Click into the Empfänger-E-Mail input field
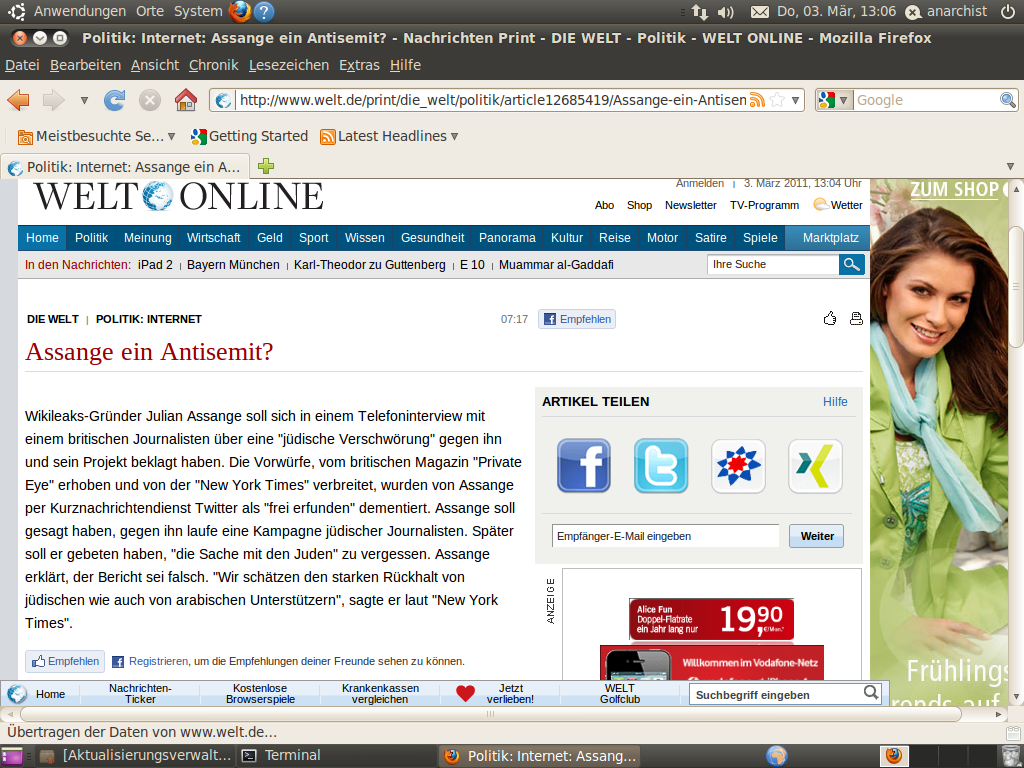 tap(665, 536)
